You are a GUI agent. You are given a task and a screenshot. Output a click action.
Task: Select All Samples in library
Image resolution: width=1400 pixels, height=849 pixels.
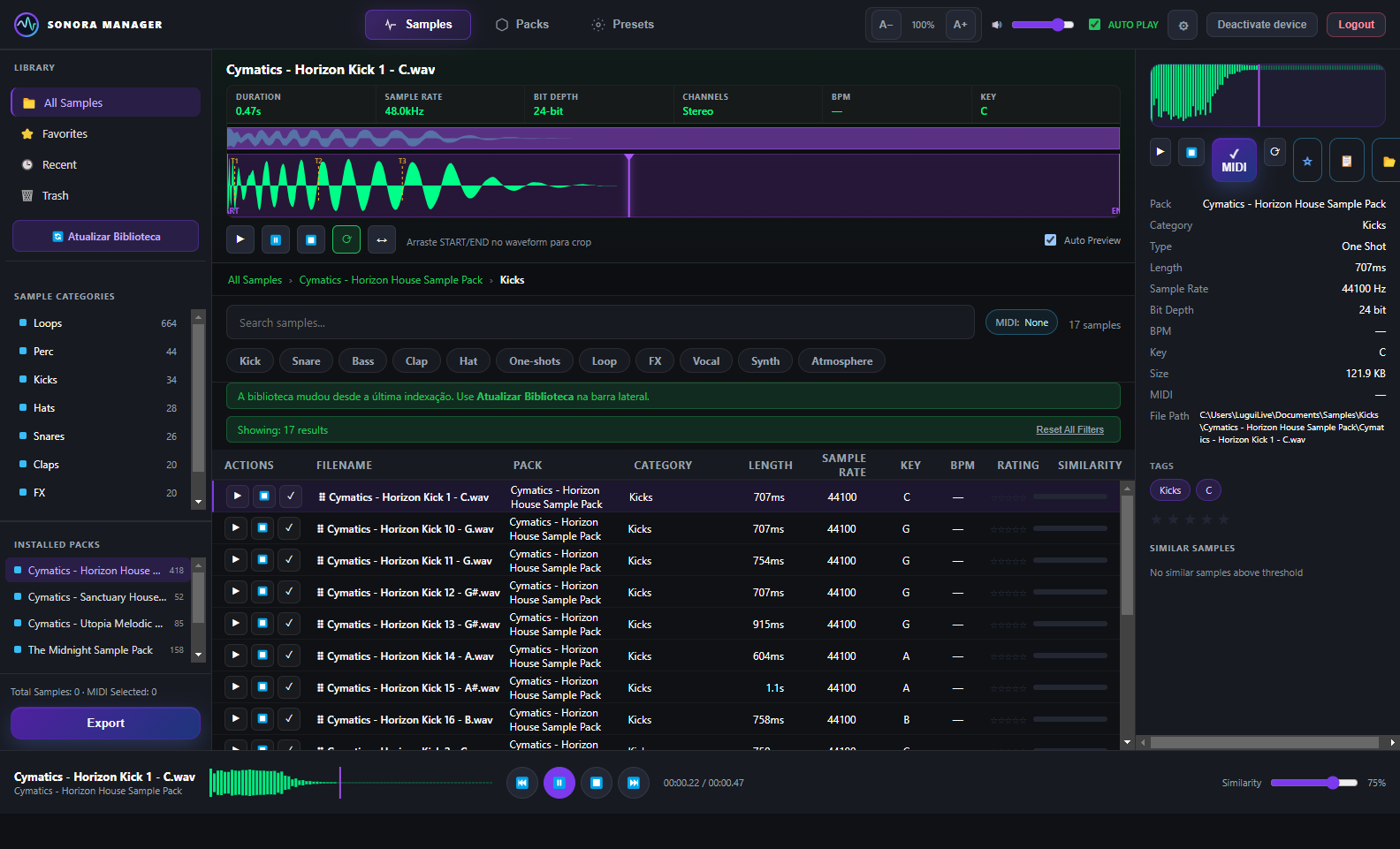click(105, 102)
